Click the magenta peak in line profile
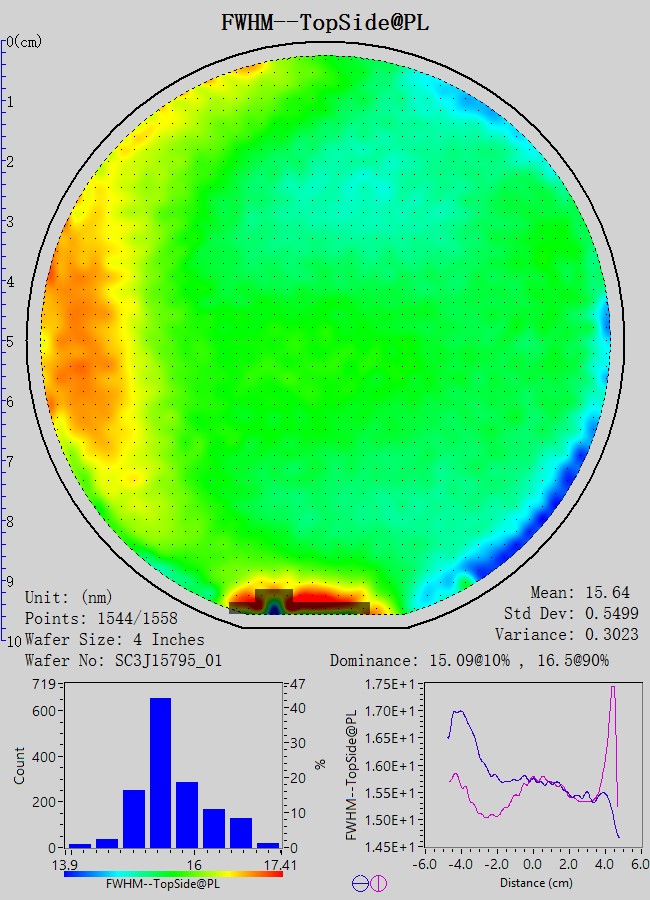 612,690
